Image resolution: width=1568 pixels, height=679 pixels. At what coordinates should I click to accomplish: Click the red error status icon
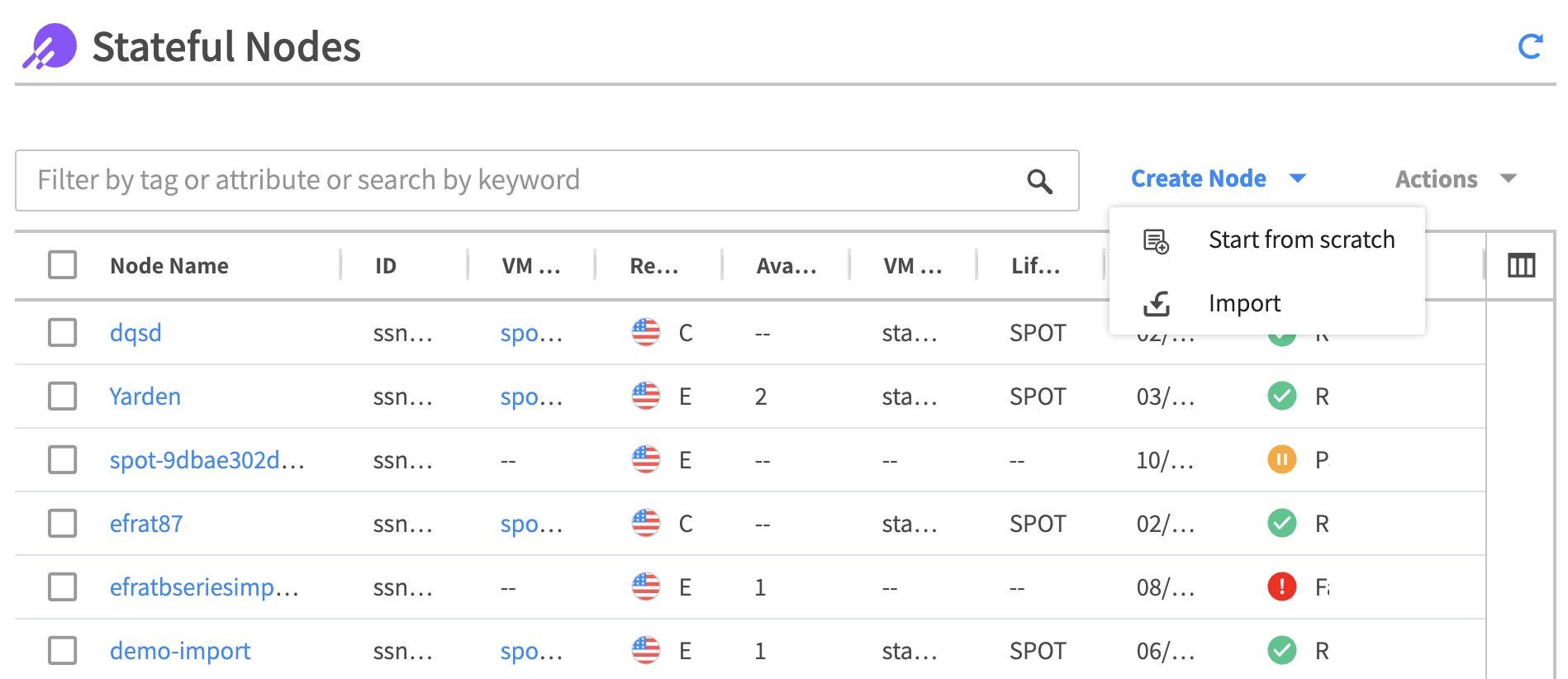[1281, 587]
